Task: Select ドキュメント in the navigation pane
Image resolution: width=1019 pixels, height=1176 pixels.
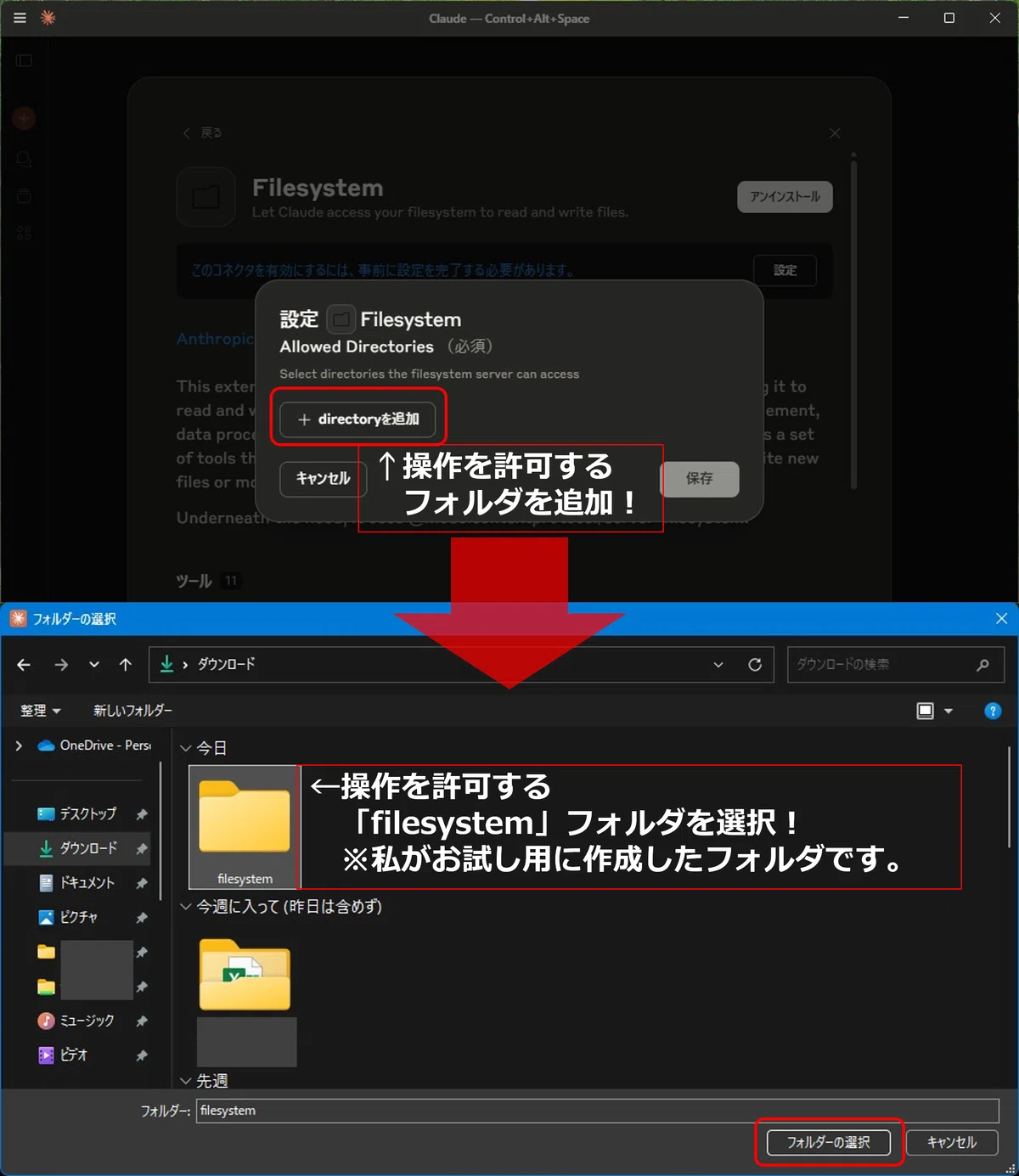Action: [x=76, y=883]
